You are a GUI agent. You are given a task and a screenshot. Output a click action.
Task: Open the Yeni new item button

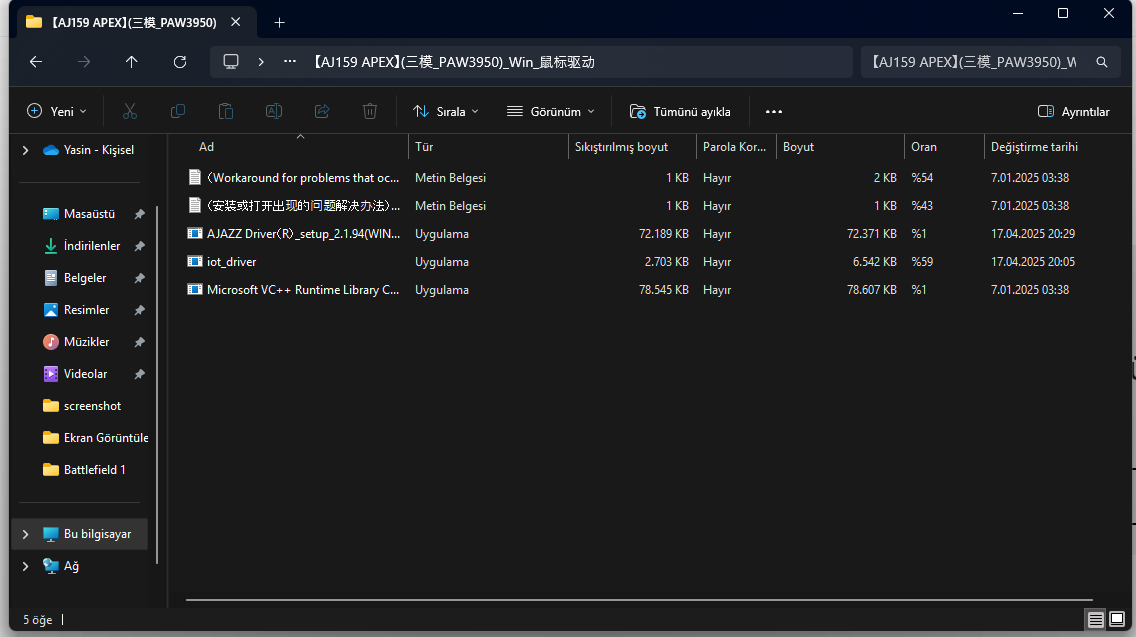57,111
